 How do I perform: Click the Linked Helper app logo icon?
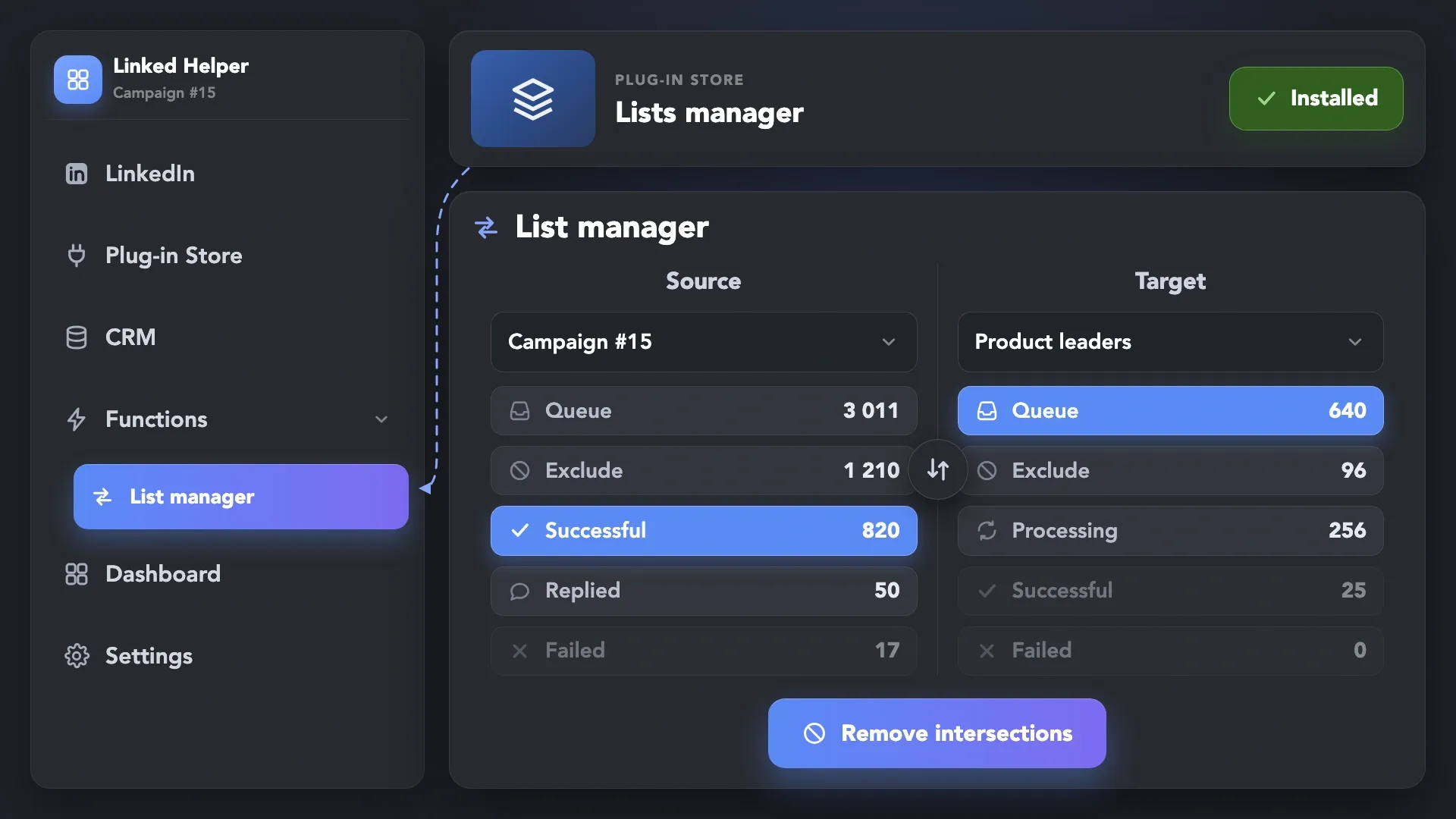click(x=78, y=80)
